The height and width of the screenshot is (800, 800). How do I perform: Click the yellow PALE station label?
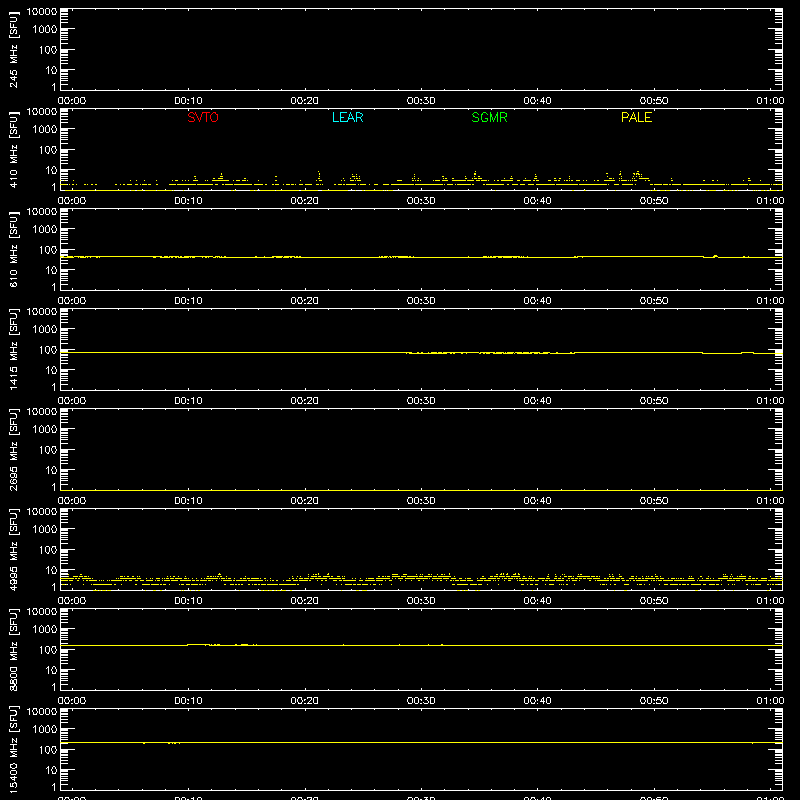coord(636,117)
